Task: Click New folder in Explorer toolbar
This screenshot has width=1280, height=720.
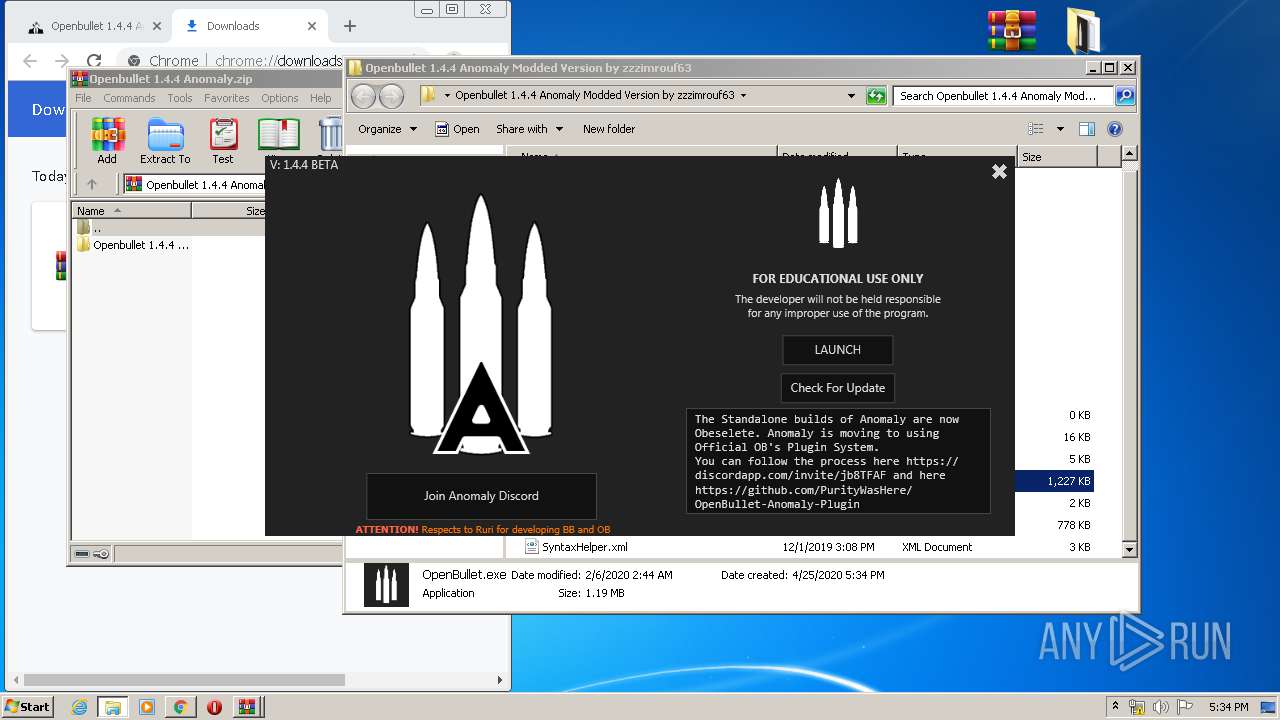Action: tap(609, 129)
